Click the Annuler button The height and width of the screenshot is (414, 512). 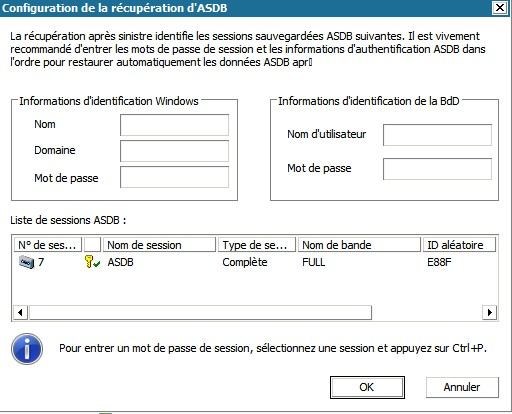coord(462,387)
